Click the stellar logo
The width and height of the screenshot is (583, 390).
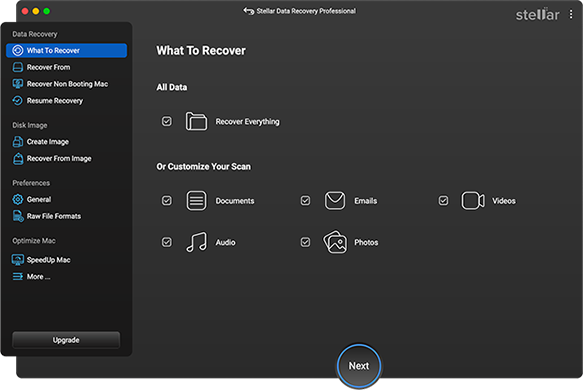pos(537,14)
